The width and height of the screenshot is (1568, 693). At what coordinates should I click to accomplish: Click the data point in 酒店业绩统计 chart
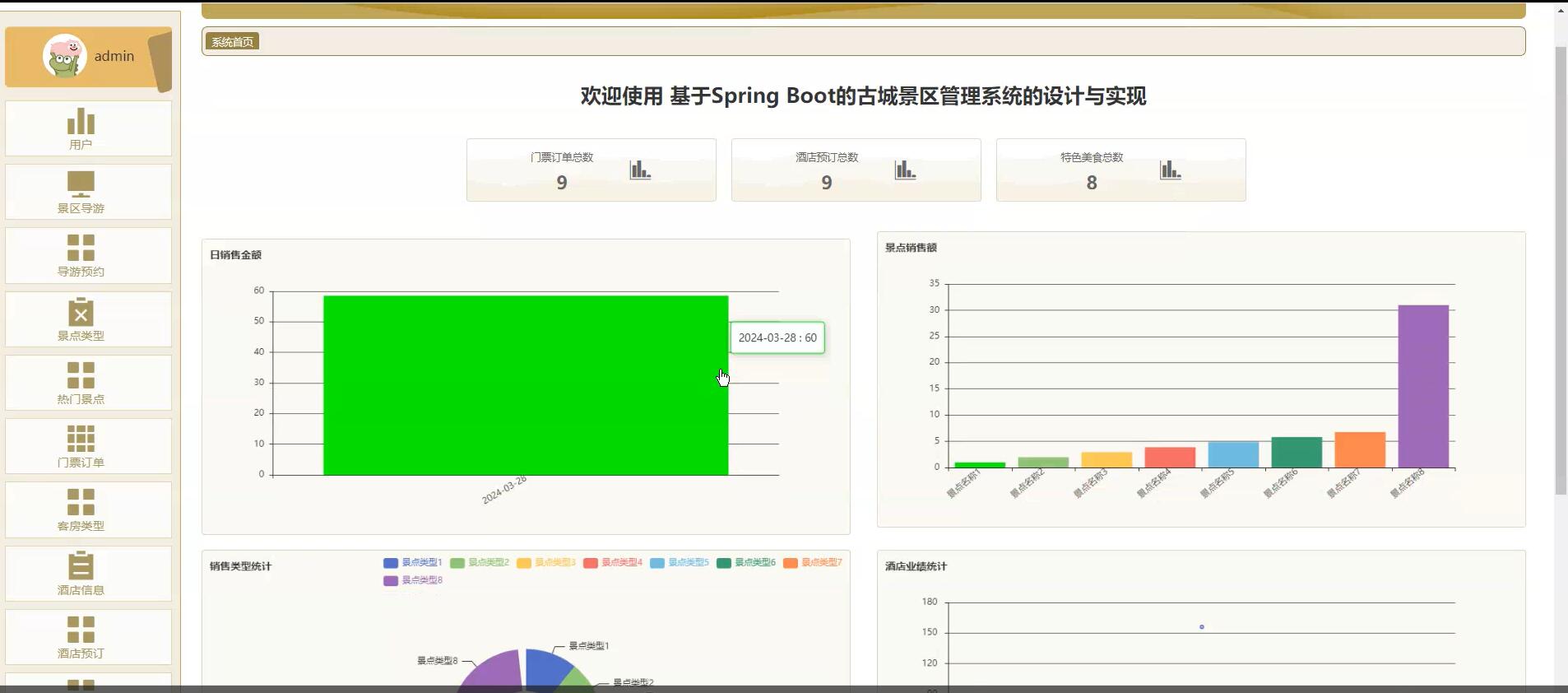(1202, 627)
